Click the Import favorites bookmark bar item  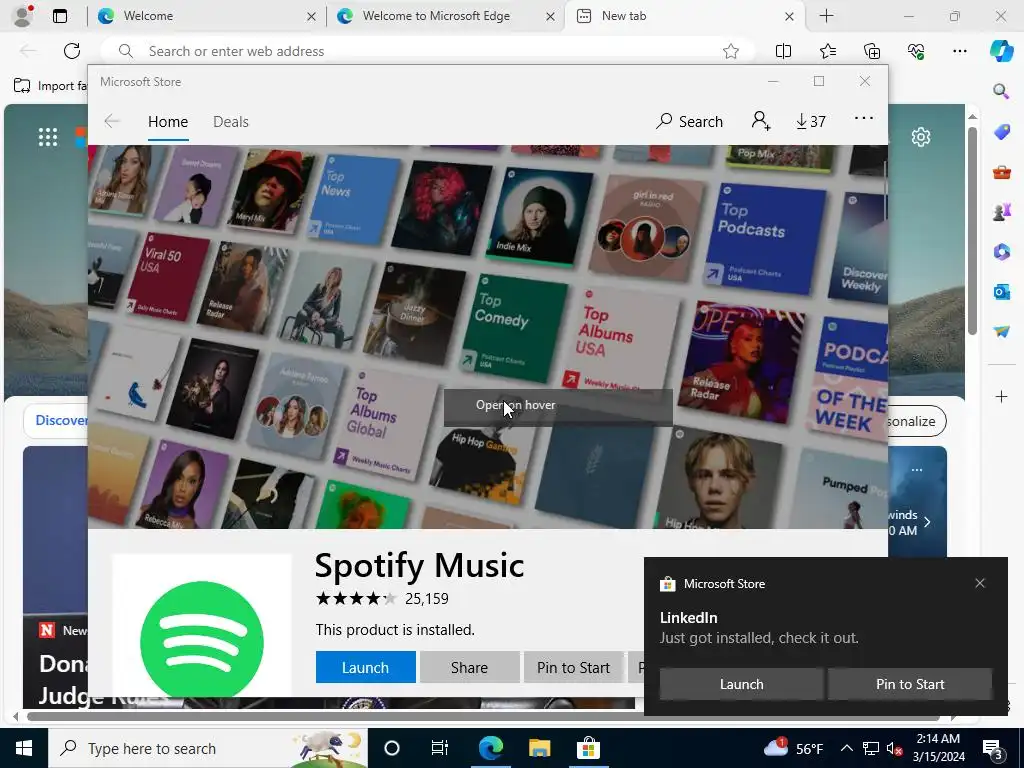click(x=50, y=86)
